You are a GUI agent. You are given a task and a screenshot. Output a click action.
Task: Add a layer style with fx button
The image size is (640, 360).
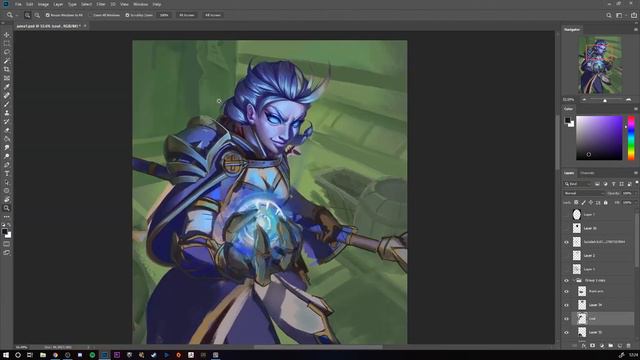(x=584, y=346)
